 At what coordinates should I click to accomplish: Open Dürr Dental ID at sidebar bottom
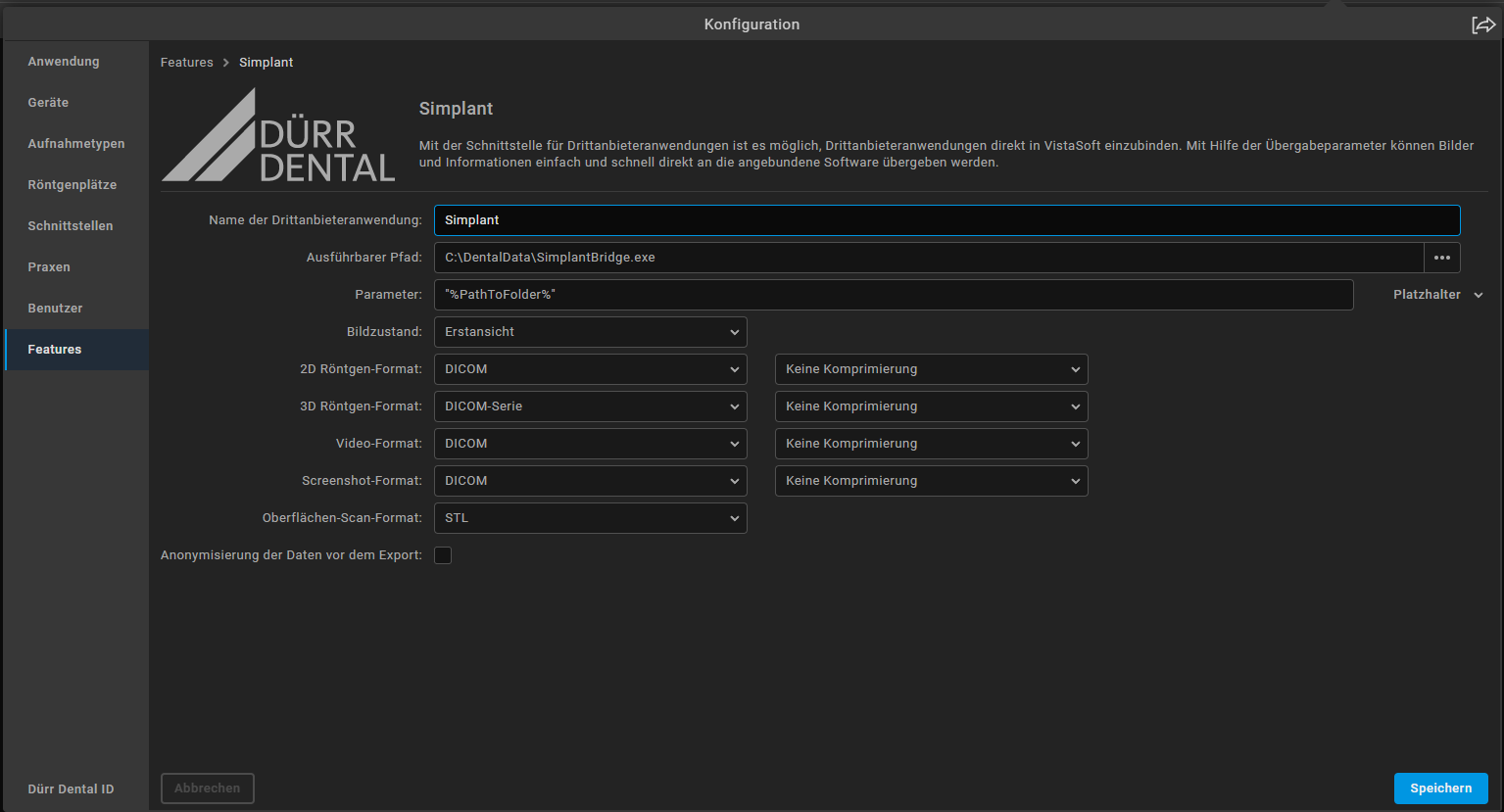pos(71,789)
